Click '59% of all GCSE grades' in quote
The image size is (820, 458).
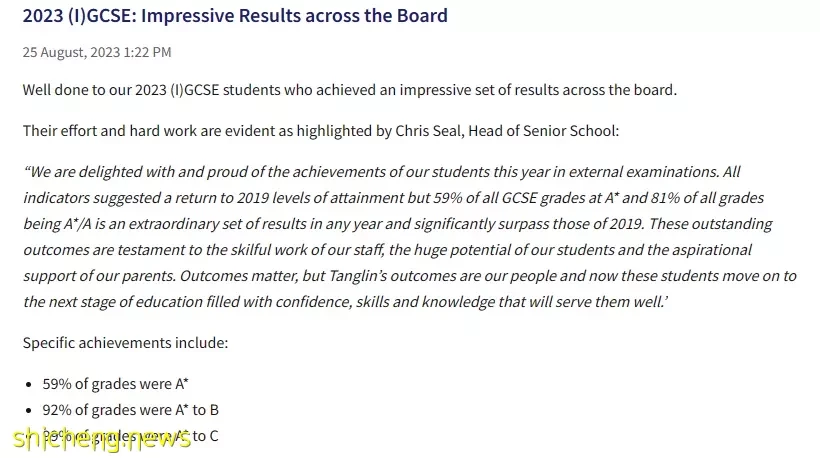click(x=517, y=198)
